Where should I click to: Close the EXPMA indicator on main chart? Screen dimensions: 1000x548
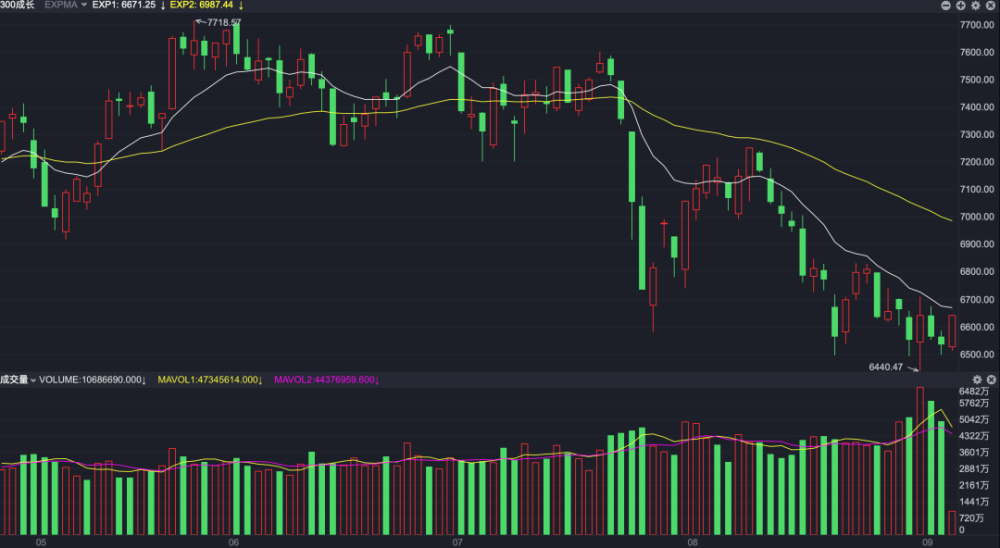(991, 6)
